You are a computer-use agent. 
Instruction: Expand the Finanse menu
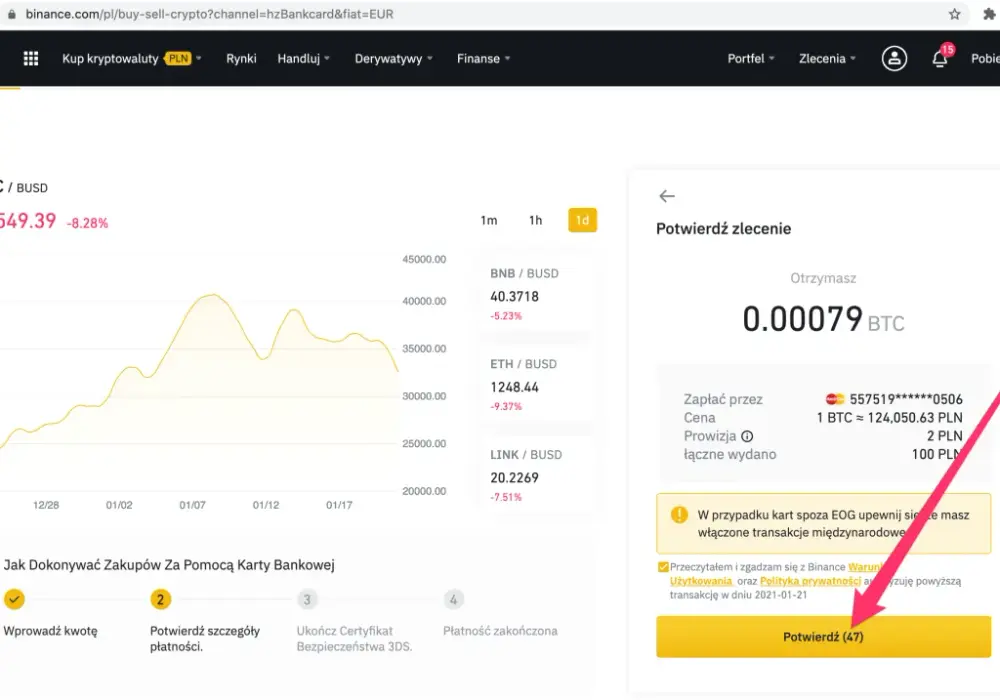[483, 59]
